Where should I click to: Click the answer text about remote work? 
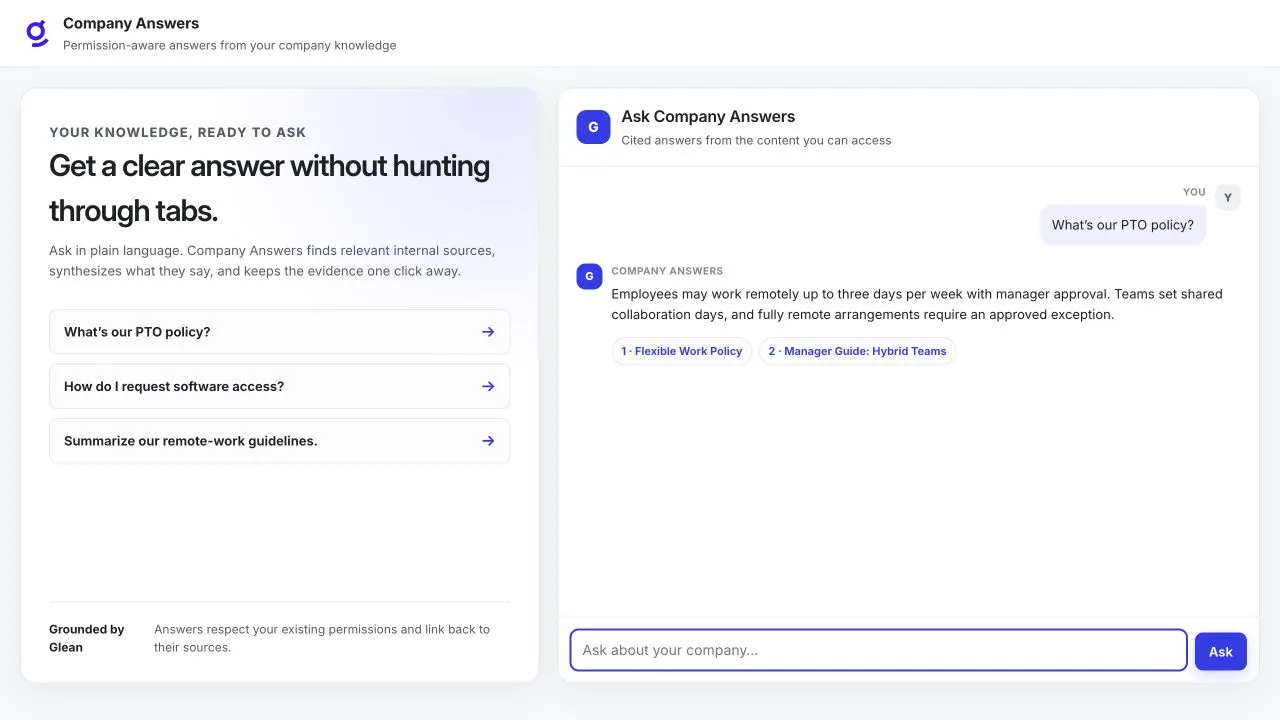917,304
